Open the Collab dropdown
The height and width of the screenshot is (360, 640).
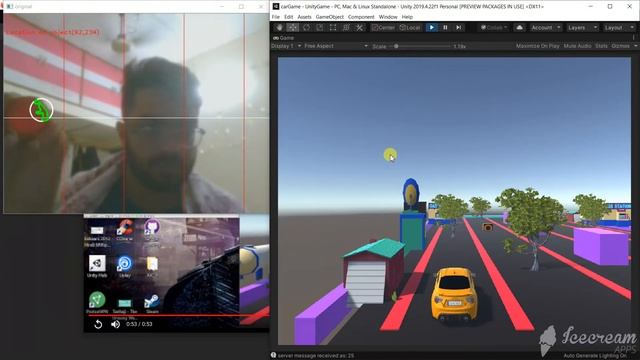click(494, 27)
